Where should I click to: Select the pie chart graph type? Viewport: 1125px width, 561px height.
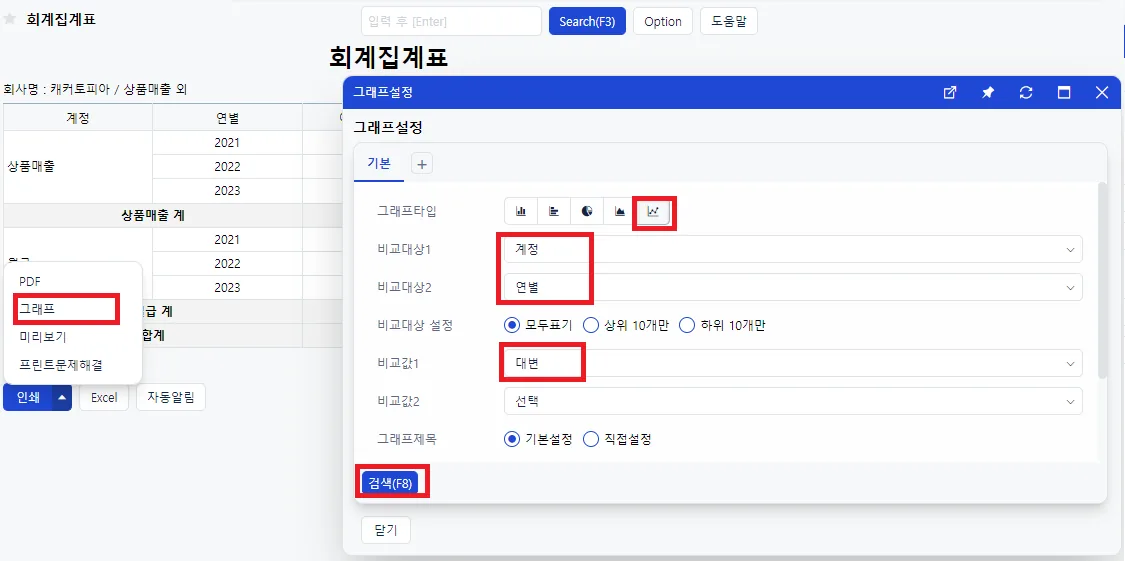(x=587, y=211)
